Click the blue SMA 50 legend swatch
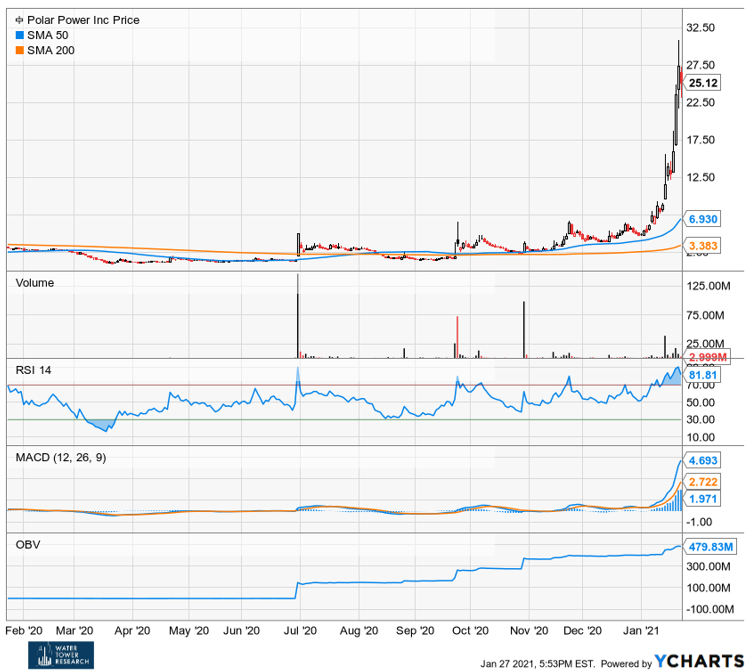This screenshot has width=752, height=672. point(20,35)
